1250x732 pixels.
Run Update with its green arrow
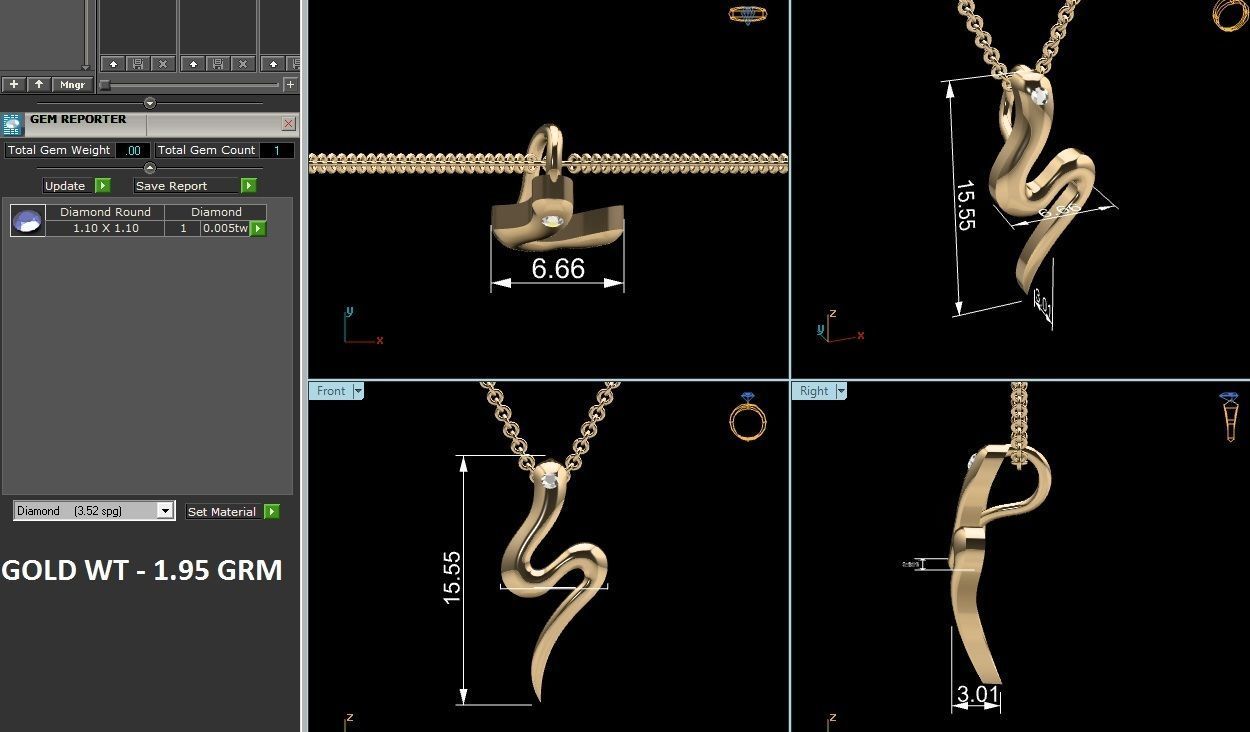[x=102, y=186]
